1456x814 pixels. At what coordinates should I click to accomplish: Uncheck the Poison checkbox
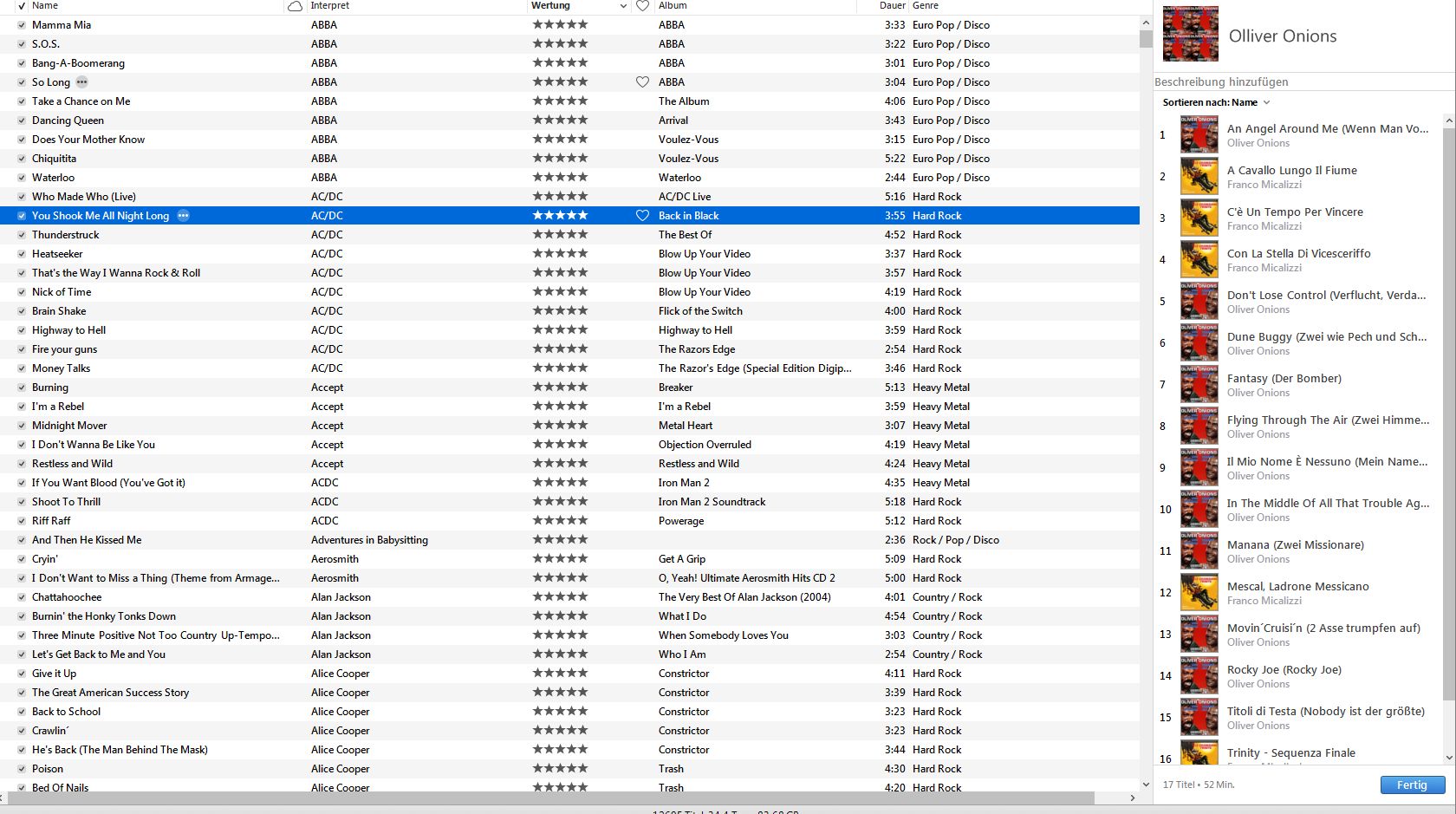(x=22, y=769)
